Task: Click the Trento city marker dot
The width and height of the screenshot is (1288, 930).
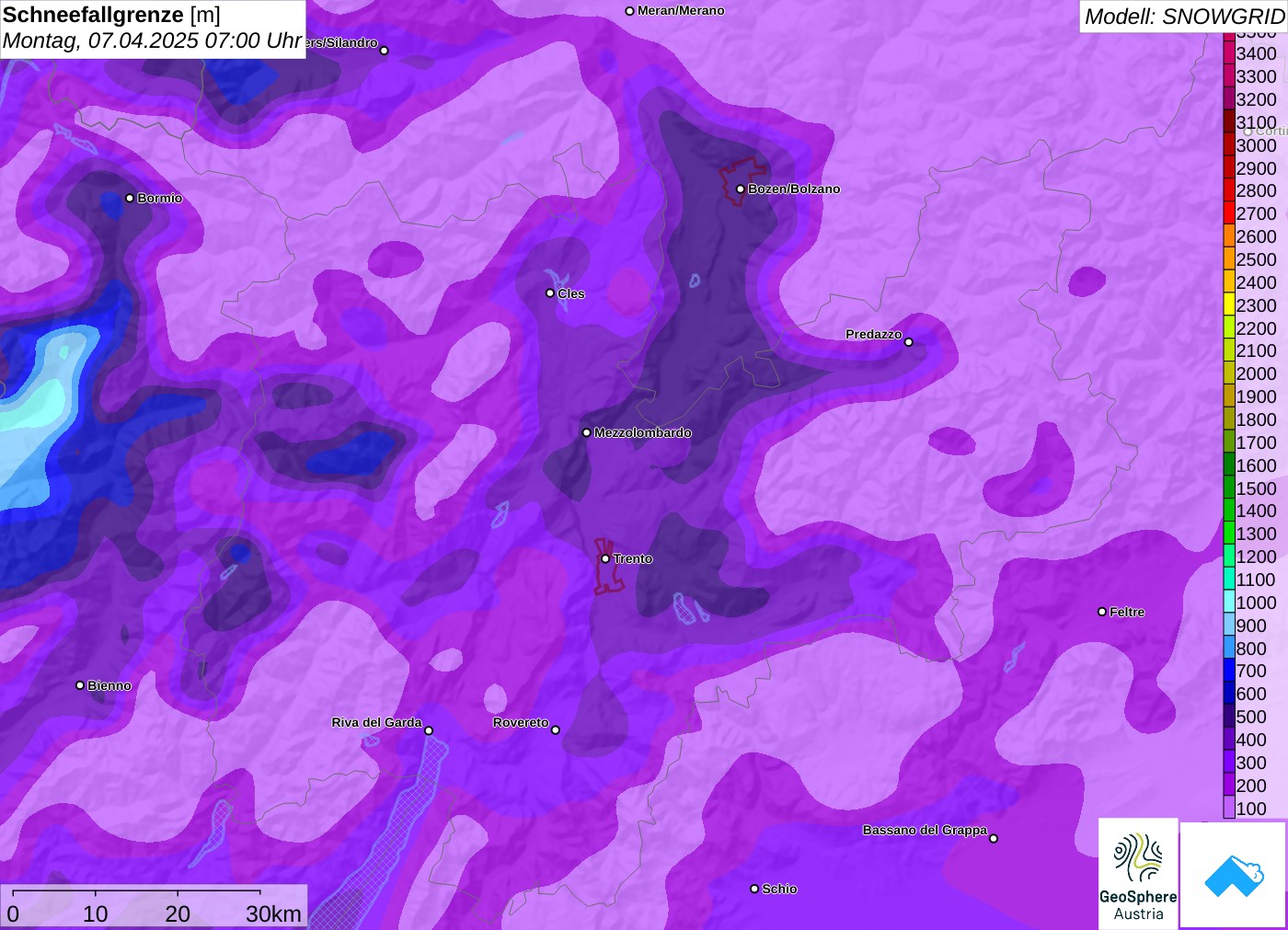Action: pyautogui.click(x=605, y=558)
